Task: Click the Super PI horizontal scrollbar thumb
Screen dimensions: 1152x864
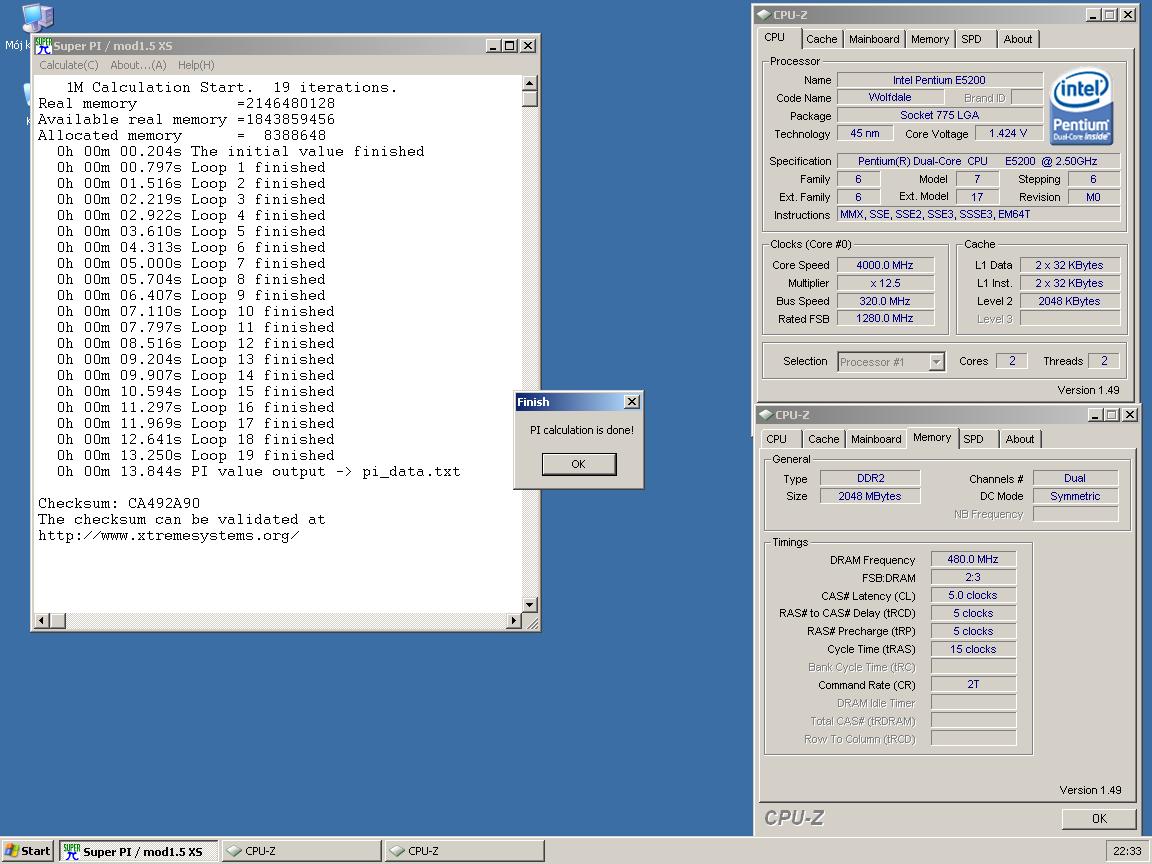Action: coord(58,621)
